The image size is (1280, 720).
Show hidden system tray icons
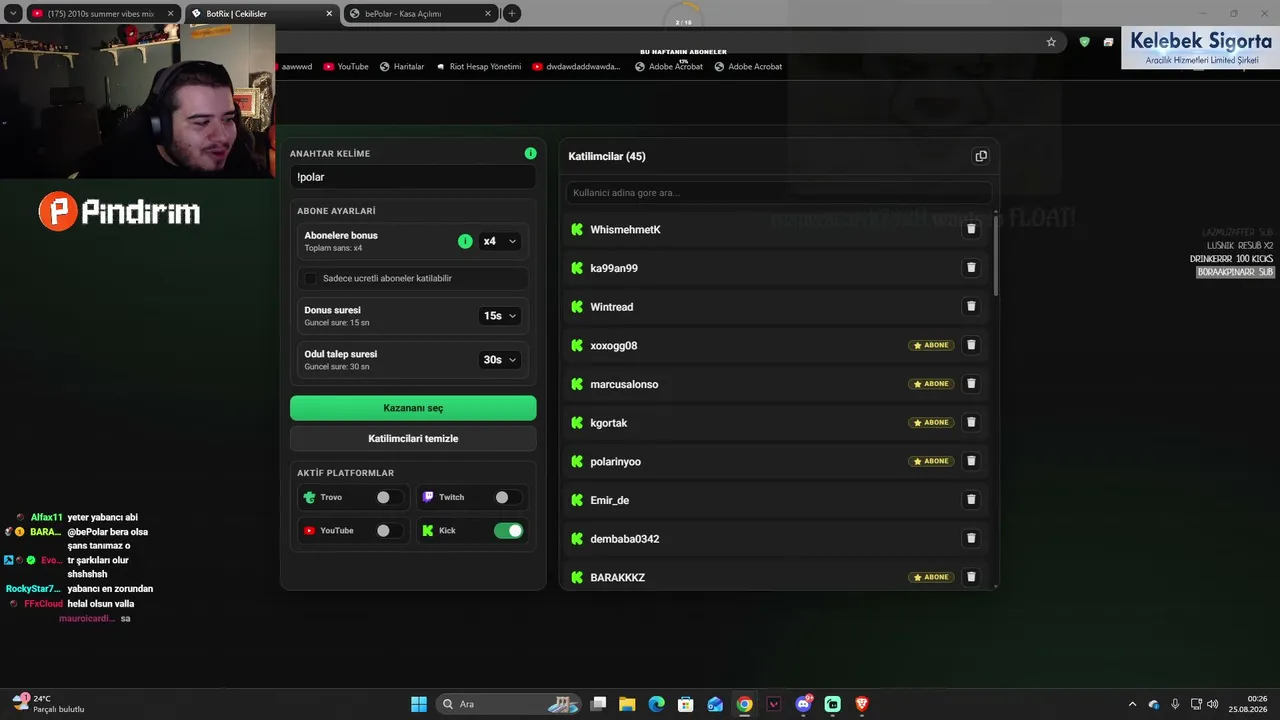(1132, 704)
